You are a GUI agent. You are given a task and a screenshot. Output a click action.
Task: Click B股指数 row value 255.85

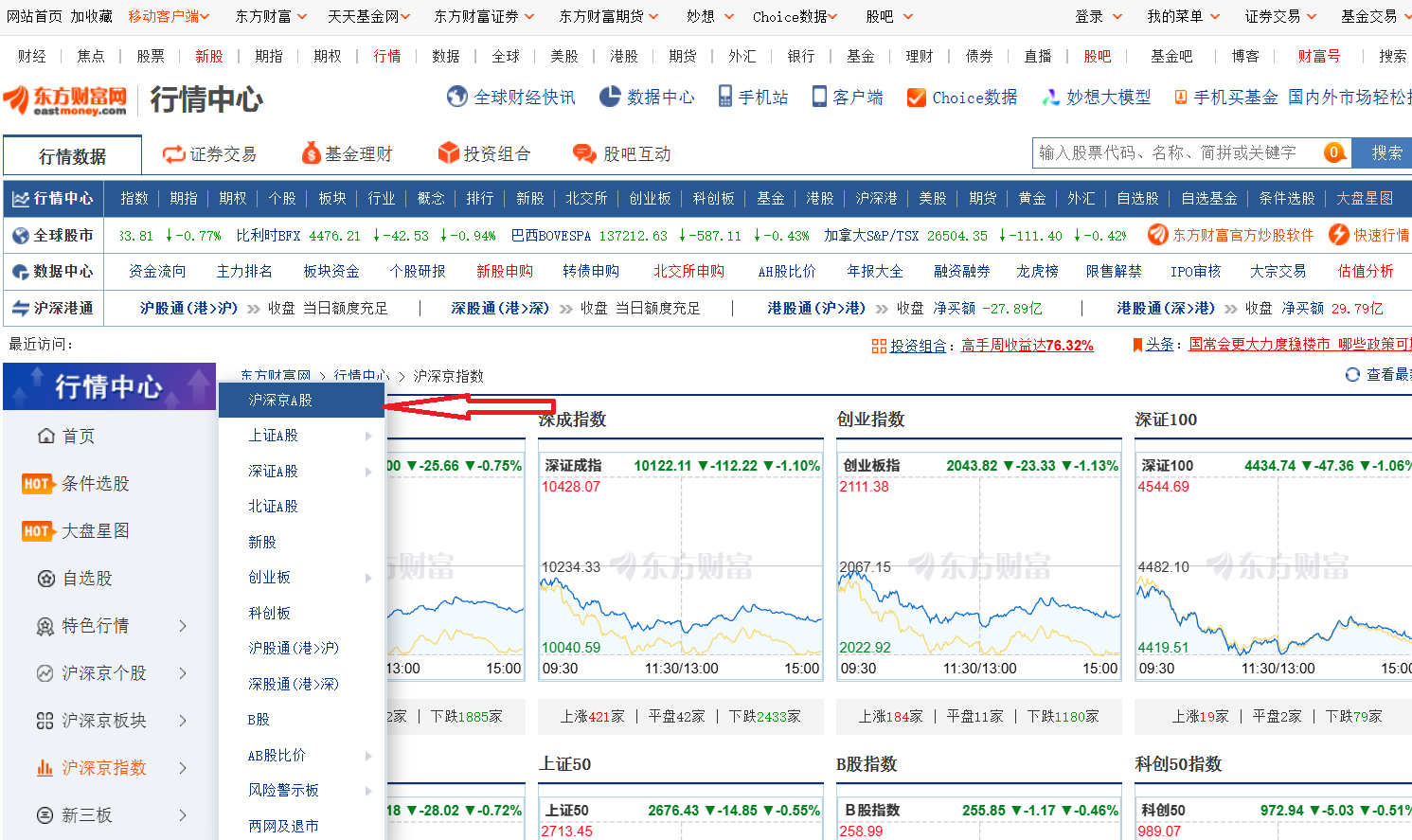(983, 811)
